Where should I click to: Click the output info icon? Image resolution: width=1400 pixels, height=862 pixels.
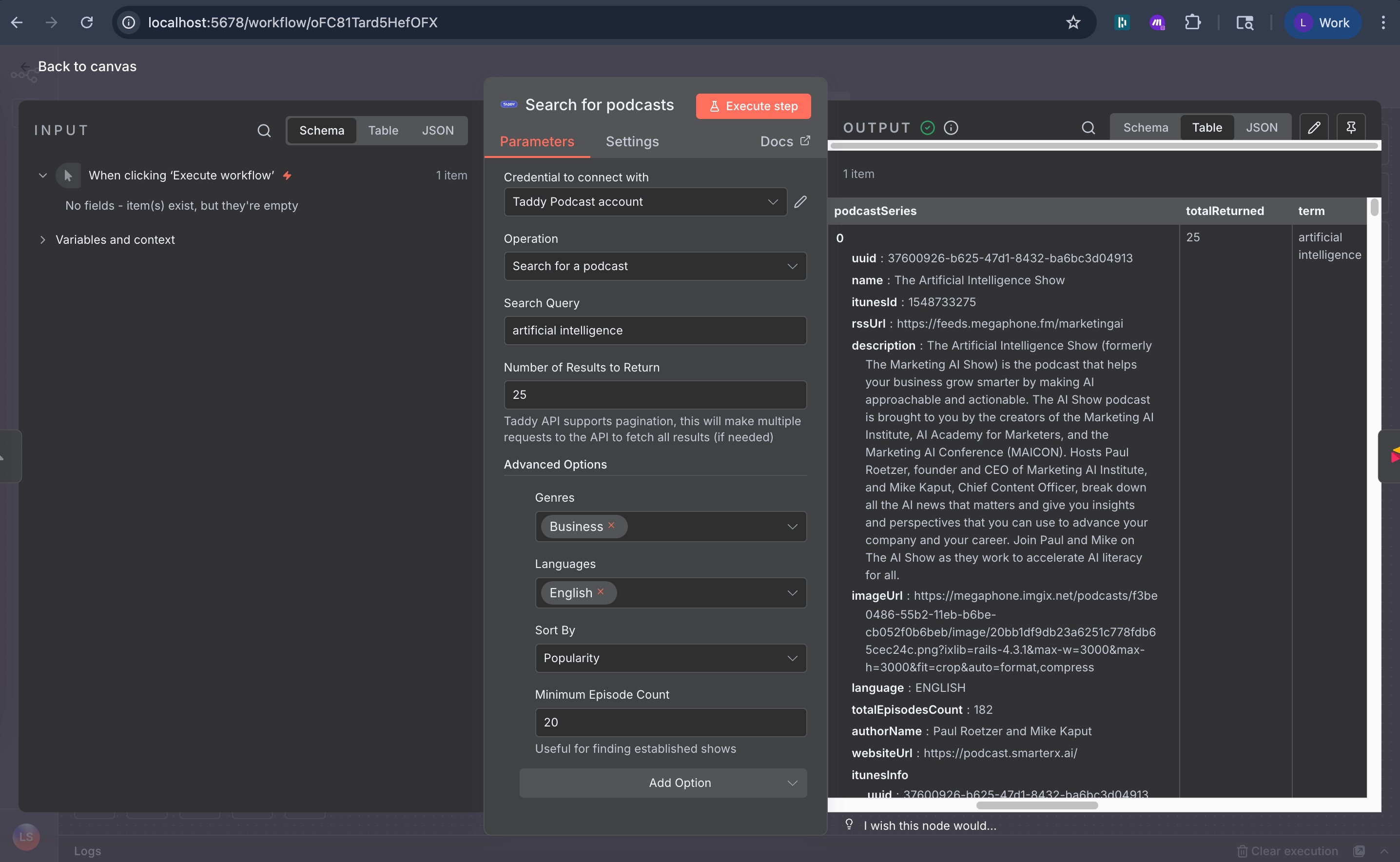(x=951, y=128)
